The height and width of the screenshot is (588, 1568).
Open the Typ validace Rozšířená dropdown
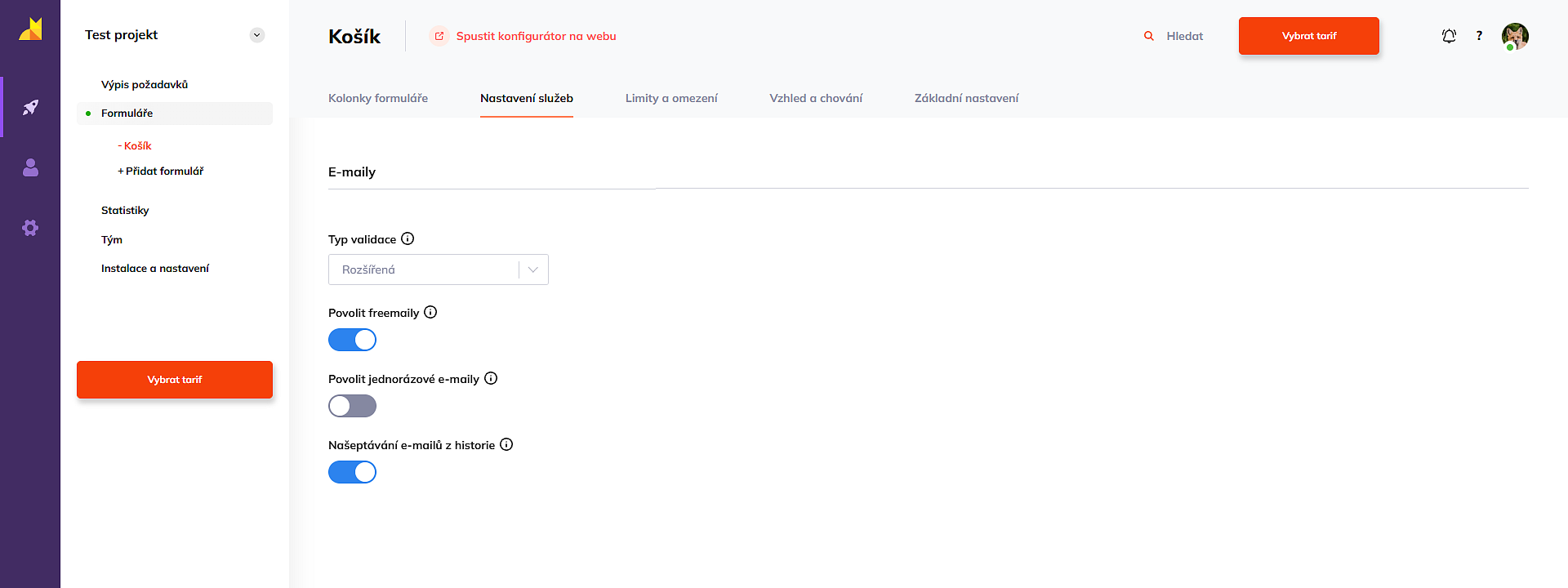coord(438,269)
